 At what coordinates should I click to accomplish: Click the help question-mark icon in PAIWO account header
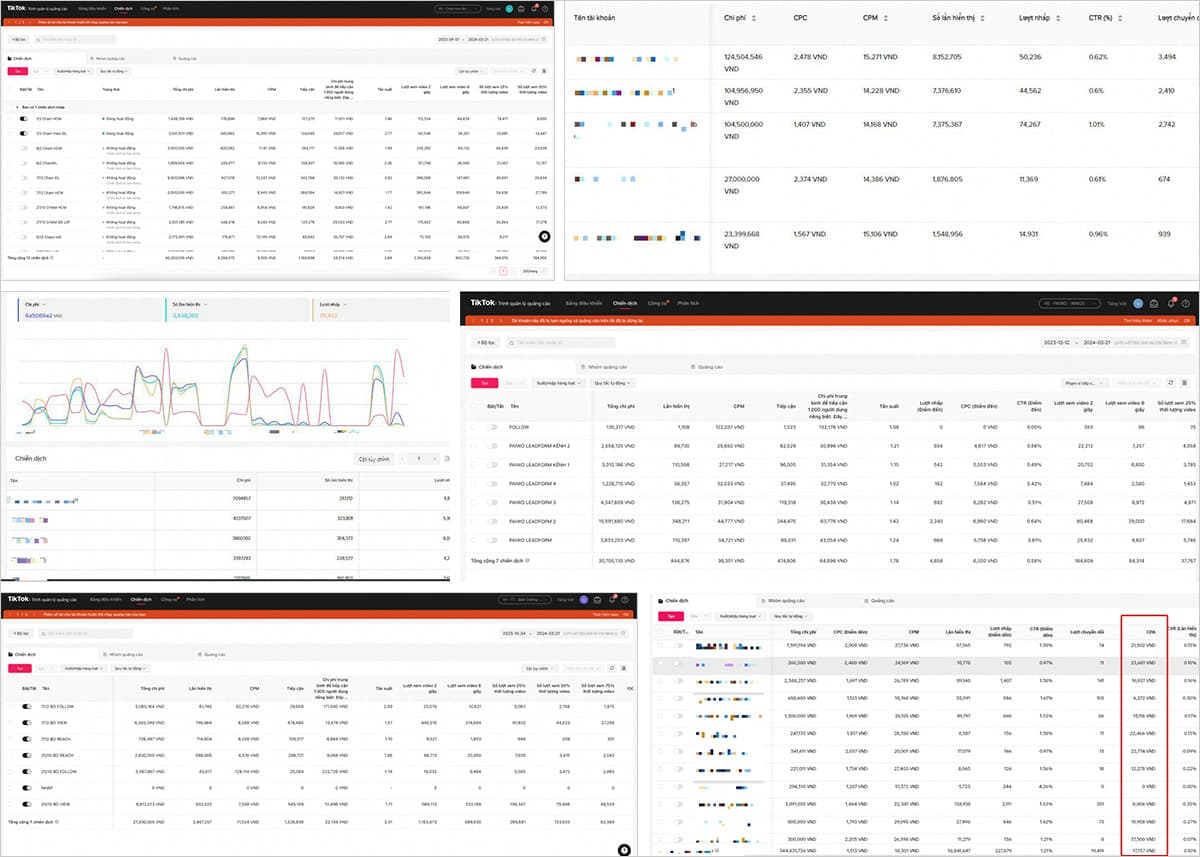click(1185, 303)
